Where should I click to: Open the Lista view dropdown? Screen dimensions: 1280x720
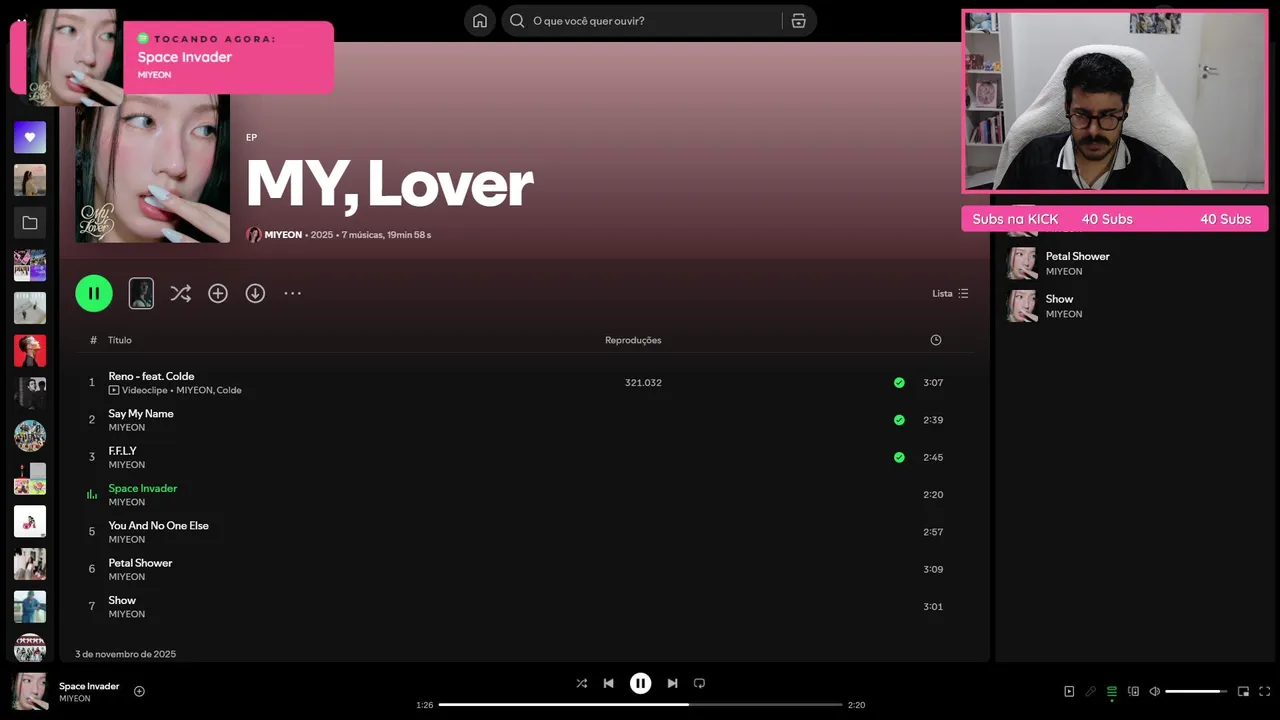pos(950,293)
